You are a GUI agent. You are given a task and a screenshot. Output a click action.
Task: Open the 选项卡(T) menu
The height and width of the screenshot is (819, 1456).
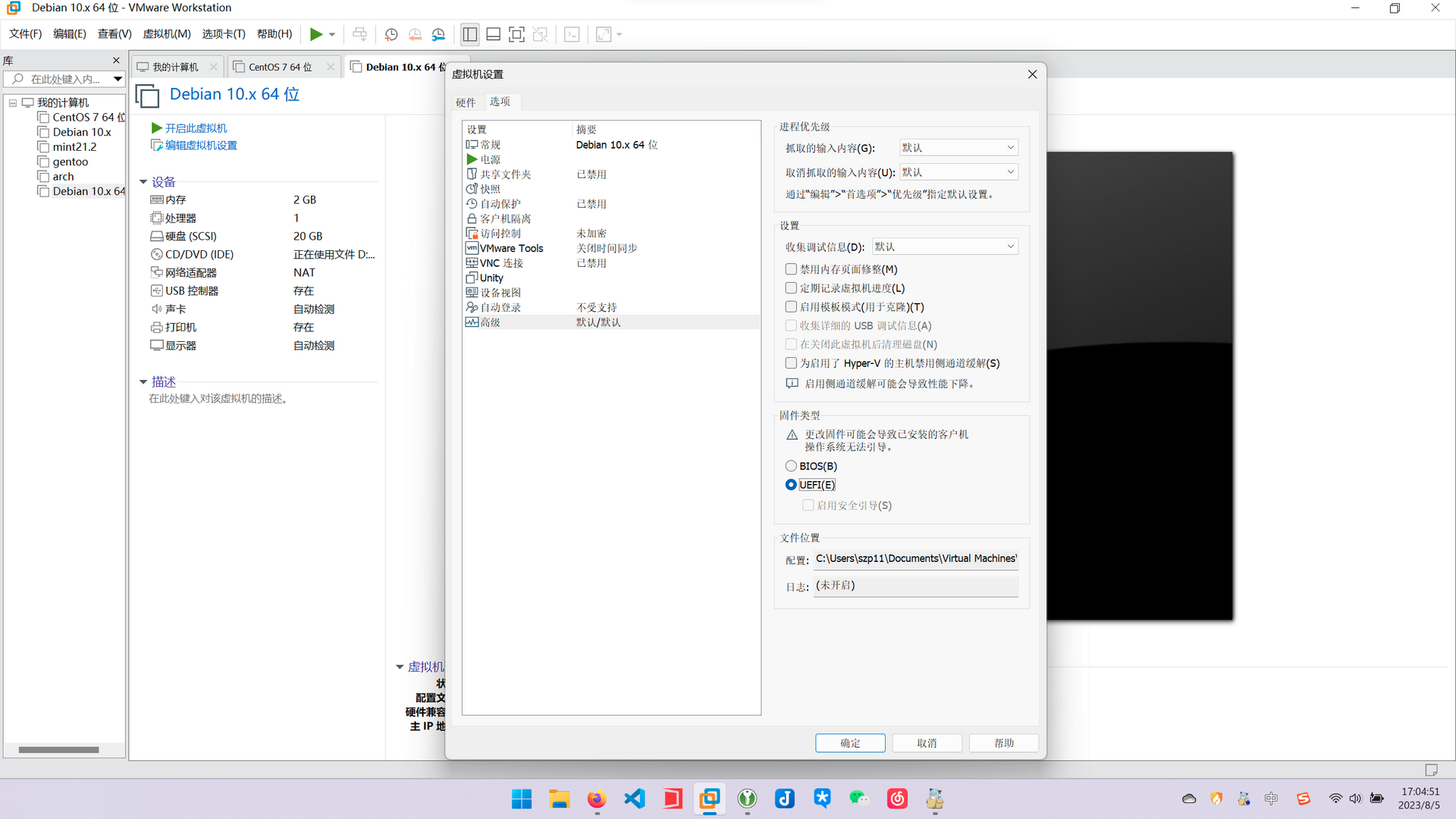[x=224, y=34]
